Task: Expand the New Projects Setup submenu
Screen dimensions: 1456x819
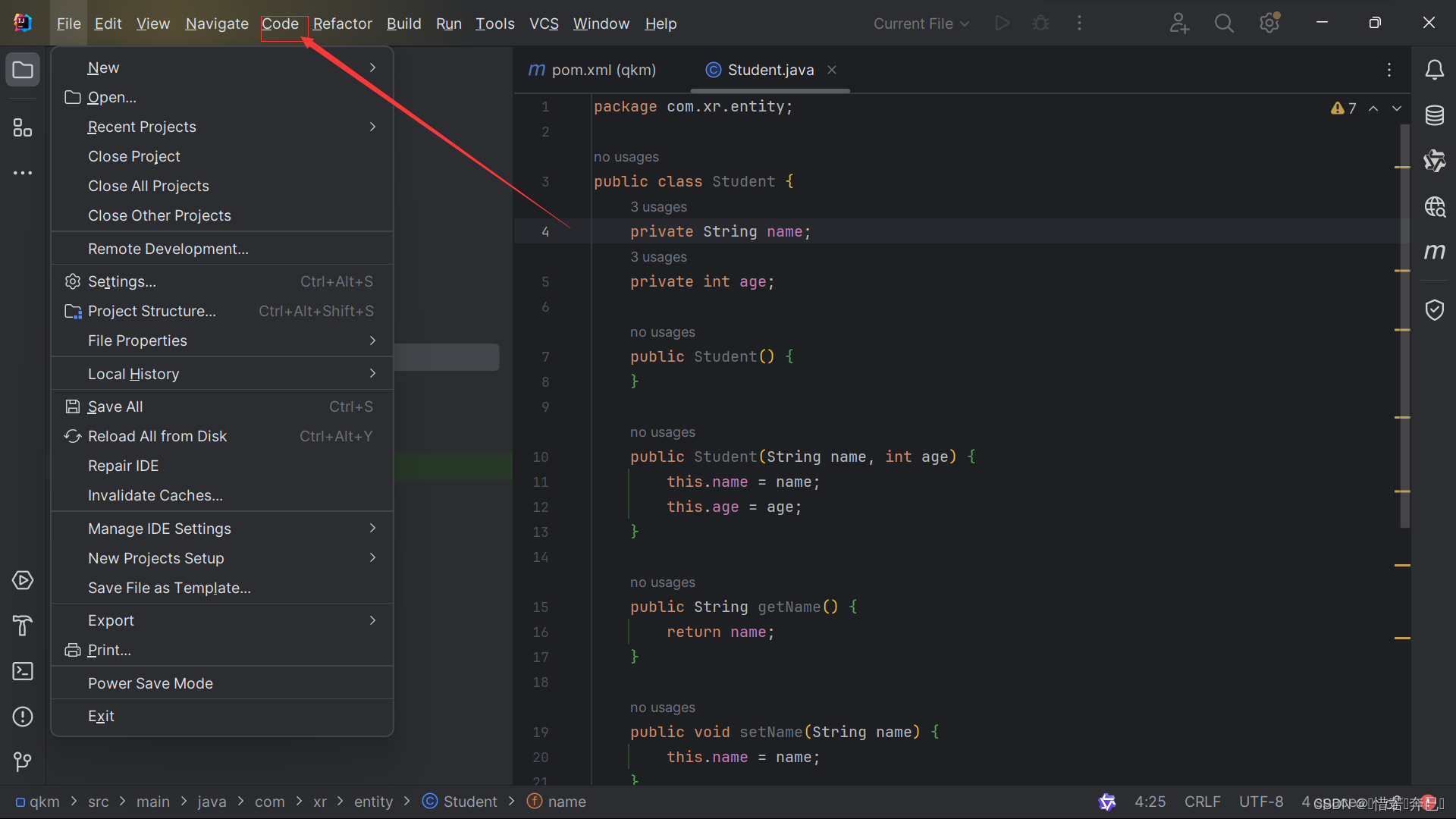Action: pyautogui.click(x=222, y=558)
